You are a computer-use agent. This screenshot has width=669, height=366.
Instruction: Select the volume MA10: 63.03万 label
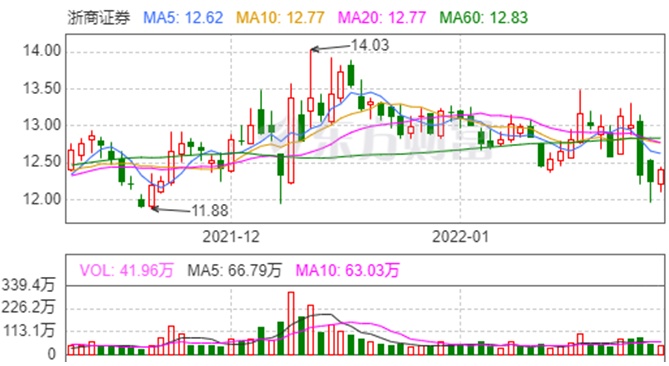pyautogui.click(x=347, y=270)
